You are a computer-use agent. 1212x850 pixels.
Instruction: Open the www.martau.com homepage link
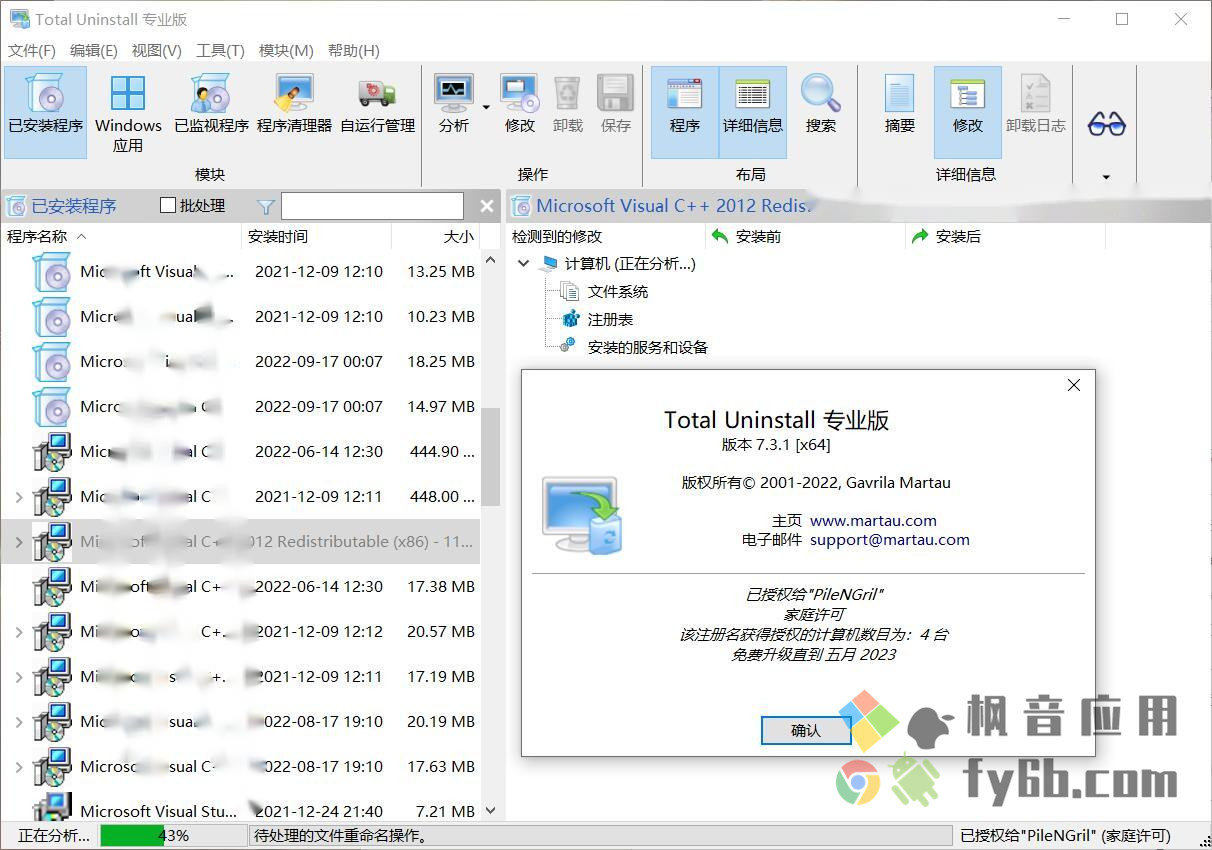[873, 520]
